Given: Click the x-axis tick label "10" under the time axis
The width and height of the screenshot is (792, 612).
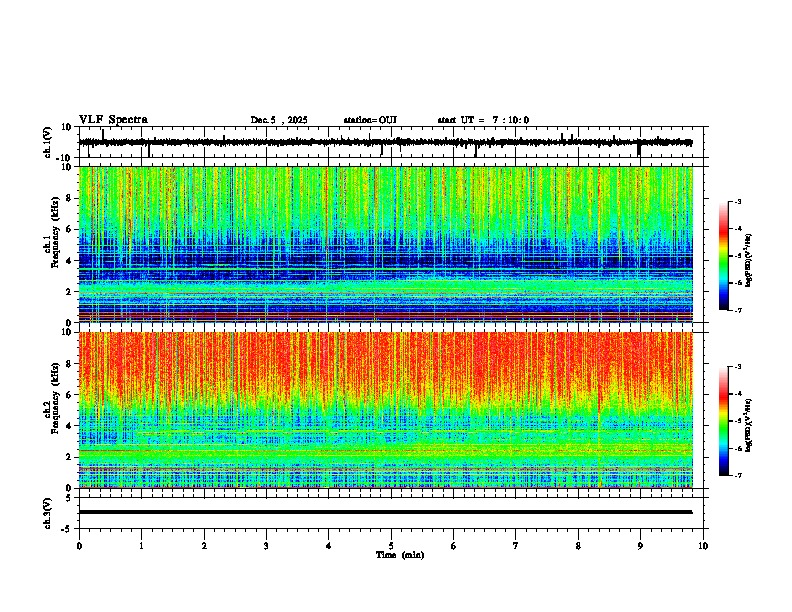Looking at the screenshot, I should [703, 546].
